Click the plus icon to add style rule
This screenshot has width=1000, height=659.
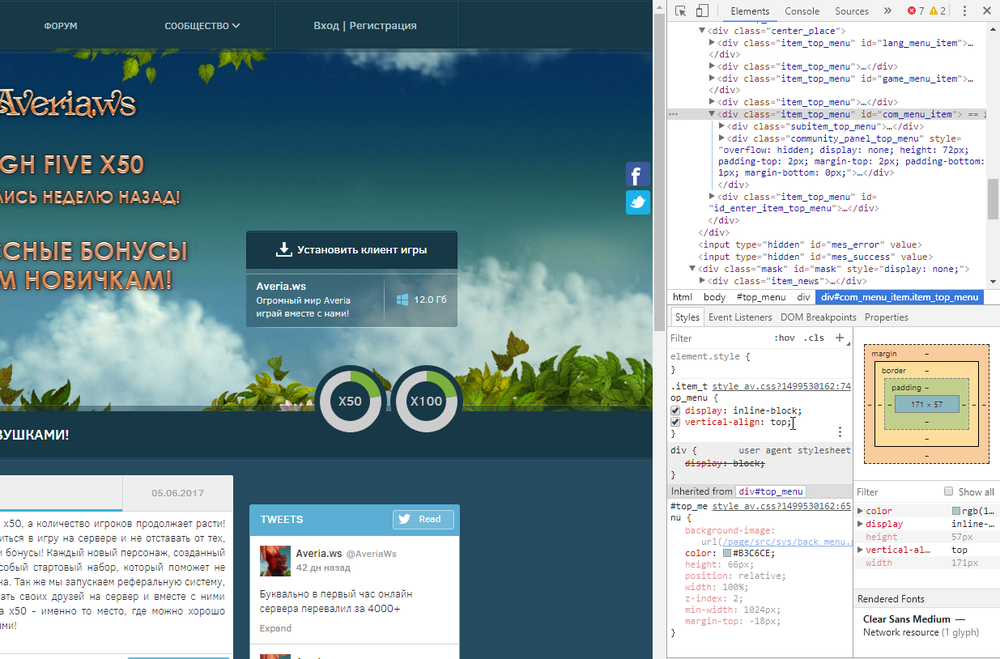point(840,338)
